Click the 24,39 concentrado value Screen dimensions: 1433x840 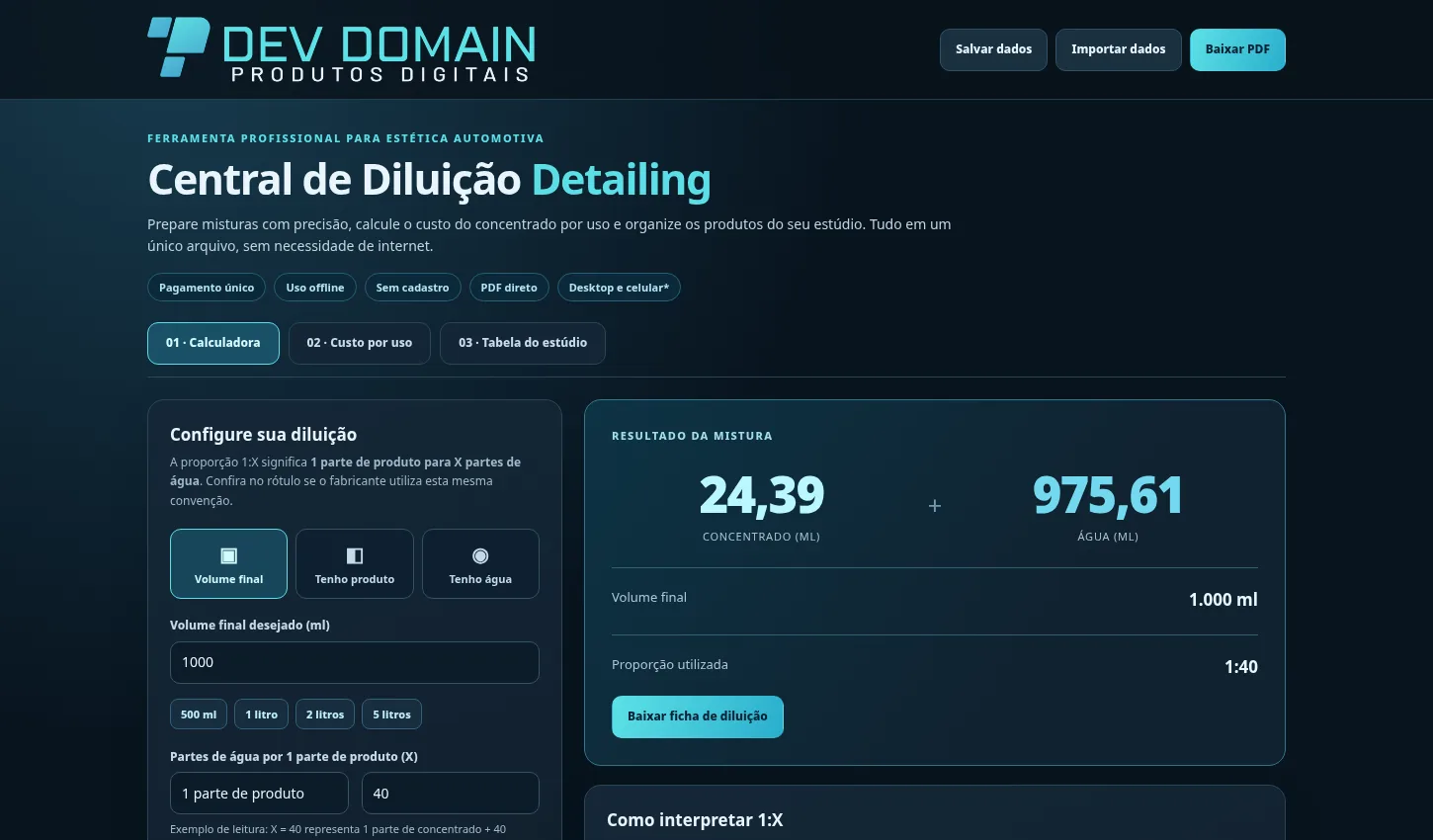(761, 496)
